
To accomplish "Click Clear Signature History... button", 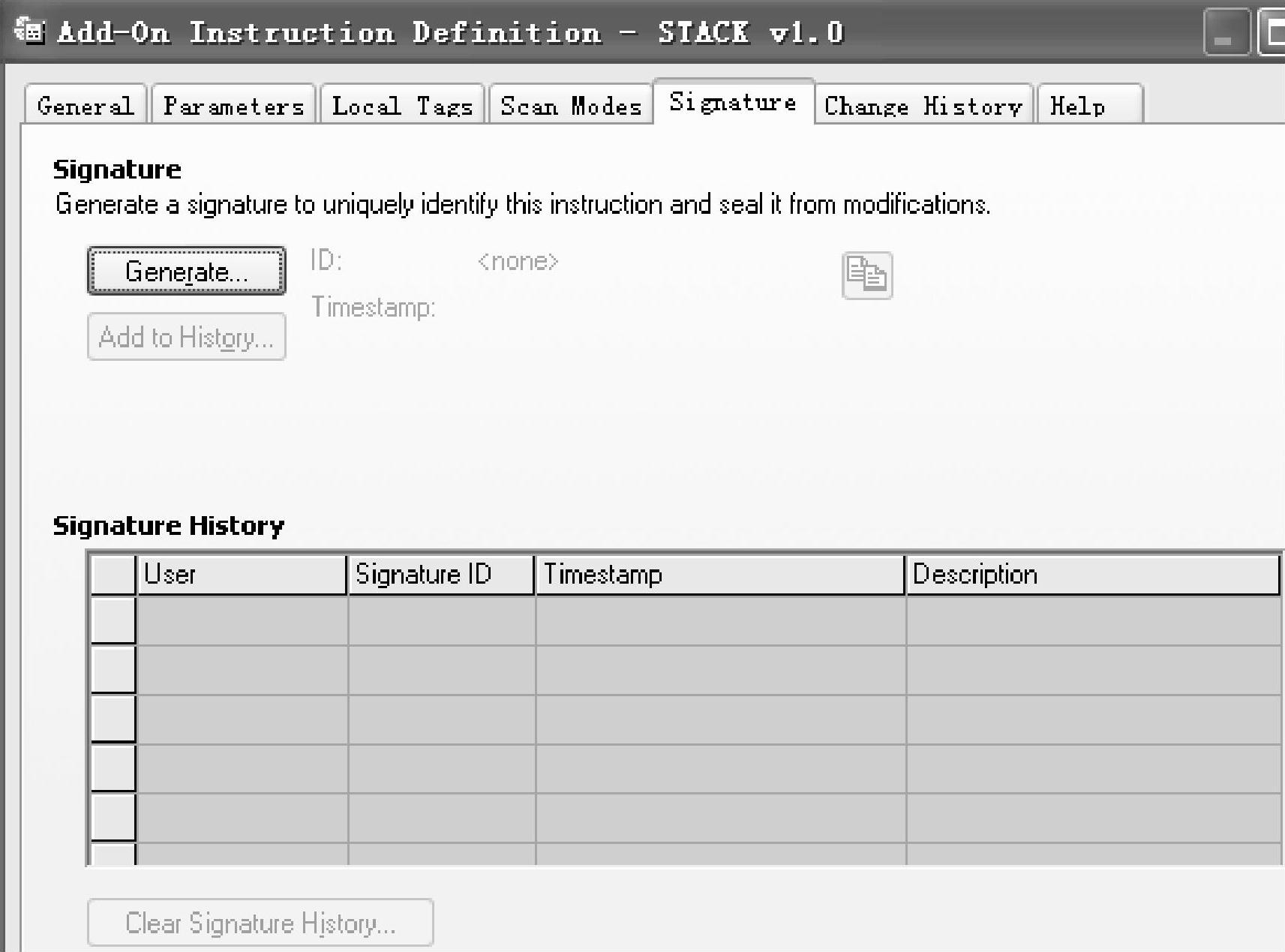I will (x=260, y=922).
